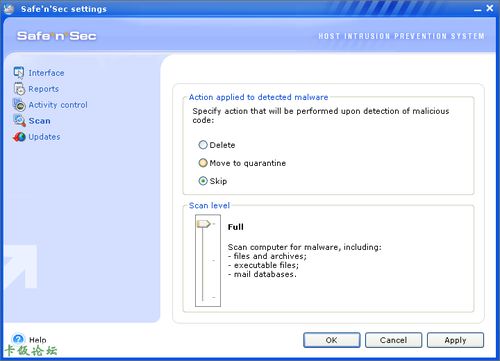This screenshot has width=500, height=361.
Task: Click 'HOST INTRUSION PREVENTION SYSTEM' header text
Action: click(401, 36)
